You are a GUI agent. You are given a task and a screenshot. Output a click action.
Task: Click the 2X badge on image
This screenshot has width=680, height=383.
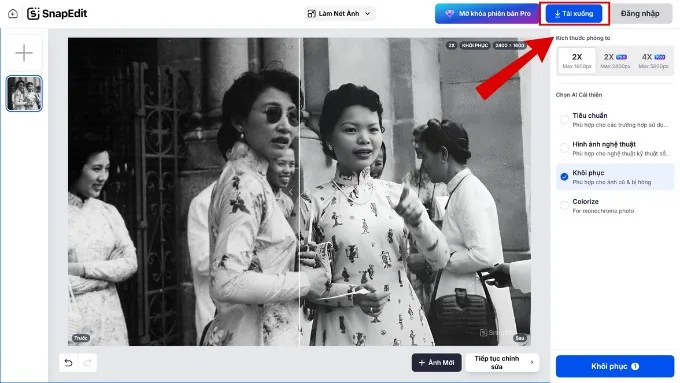451,45
